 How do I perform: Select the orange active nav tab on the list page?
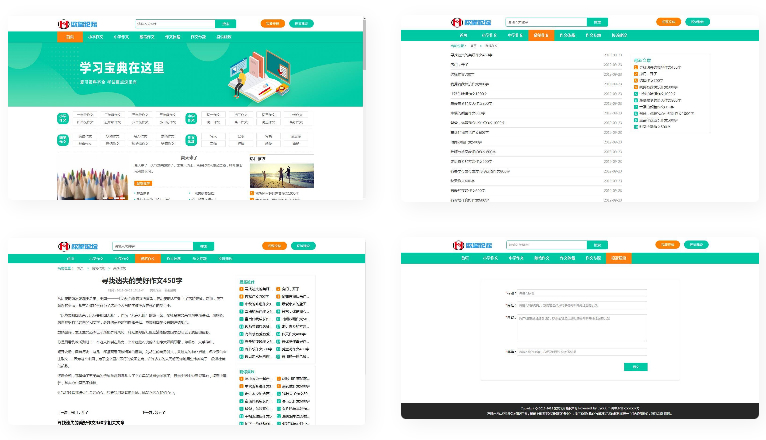[540, 35]
